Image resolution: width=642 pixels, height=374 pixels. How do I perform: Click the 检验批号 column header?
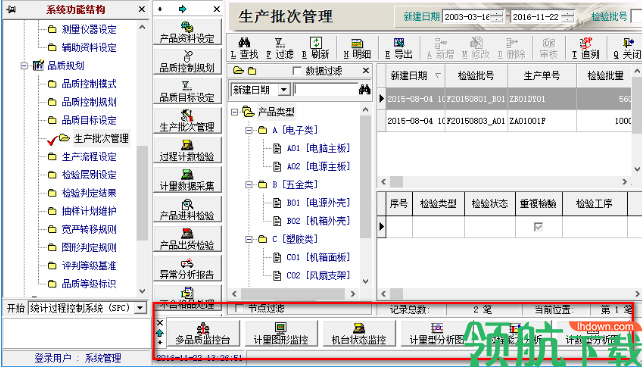pos(476,76)
